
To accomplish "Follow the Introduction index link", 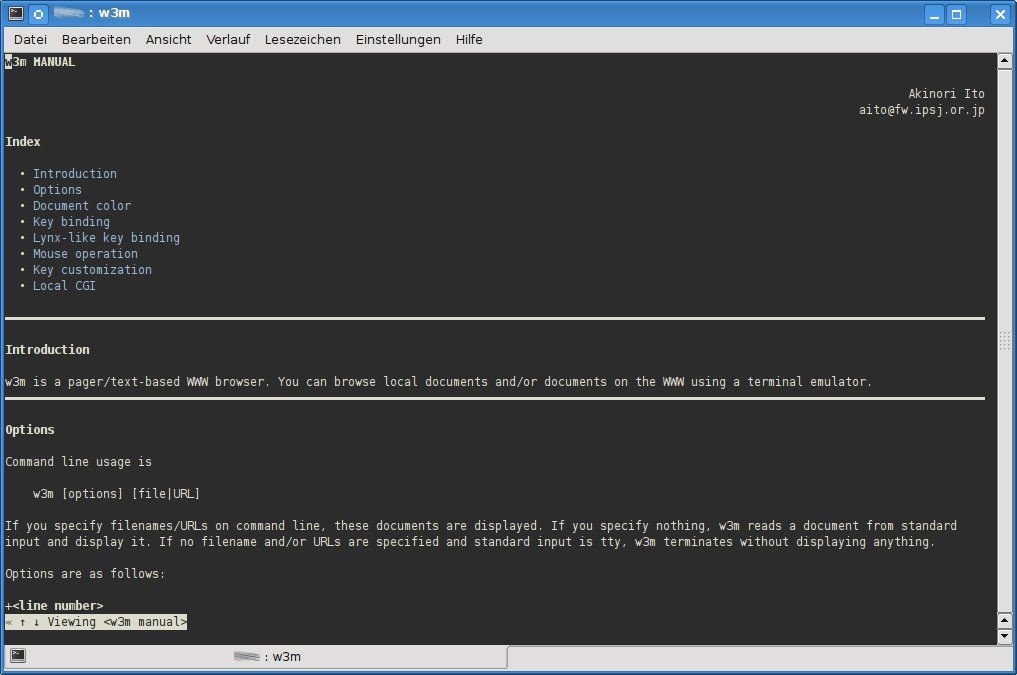I will point(75,174).
